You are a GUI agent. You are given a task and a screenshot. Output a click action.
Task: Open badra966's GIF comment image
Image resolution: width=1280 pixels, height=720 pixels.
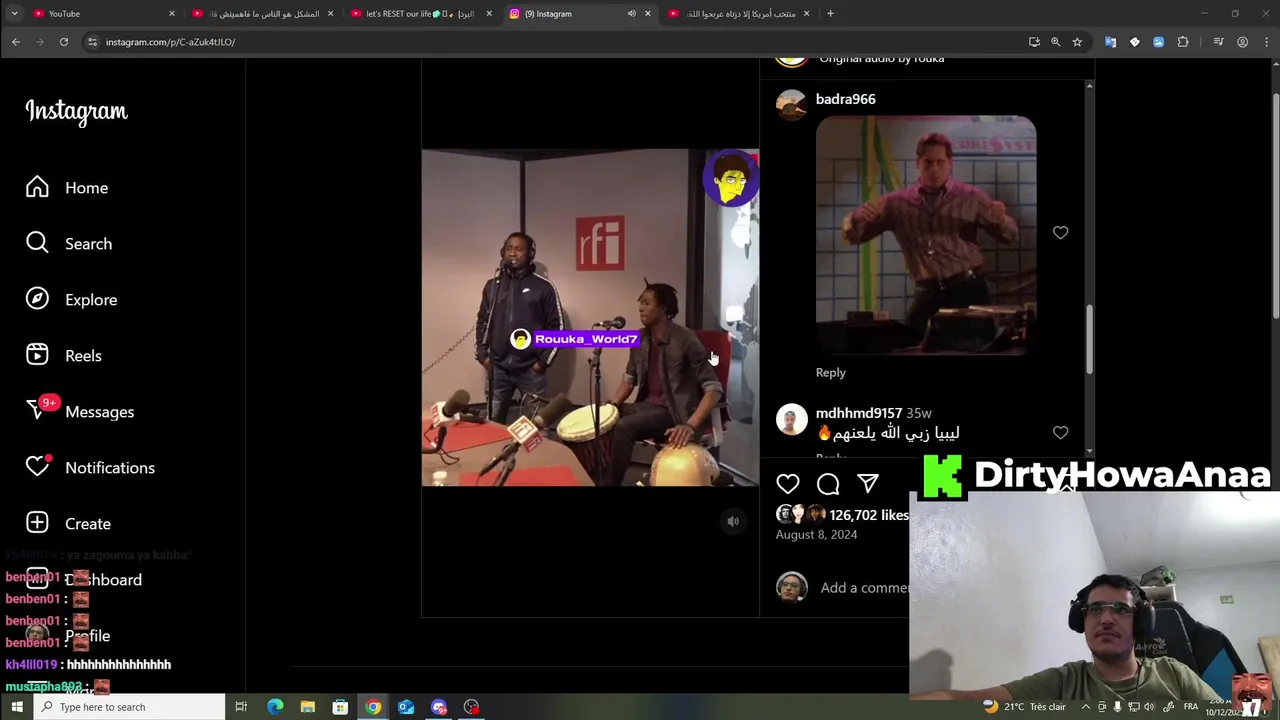tap(926, 235)
